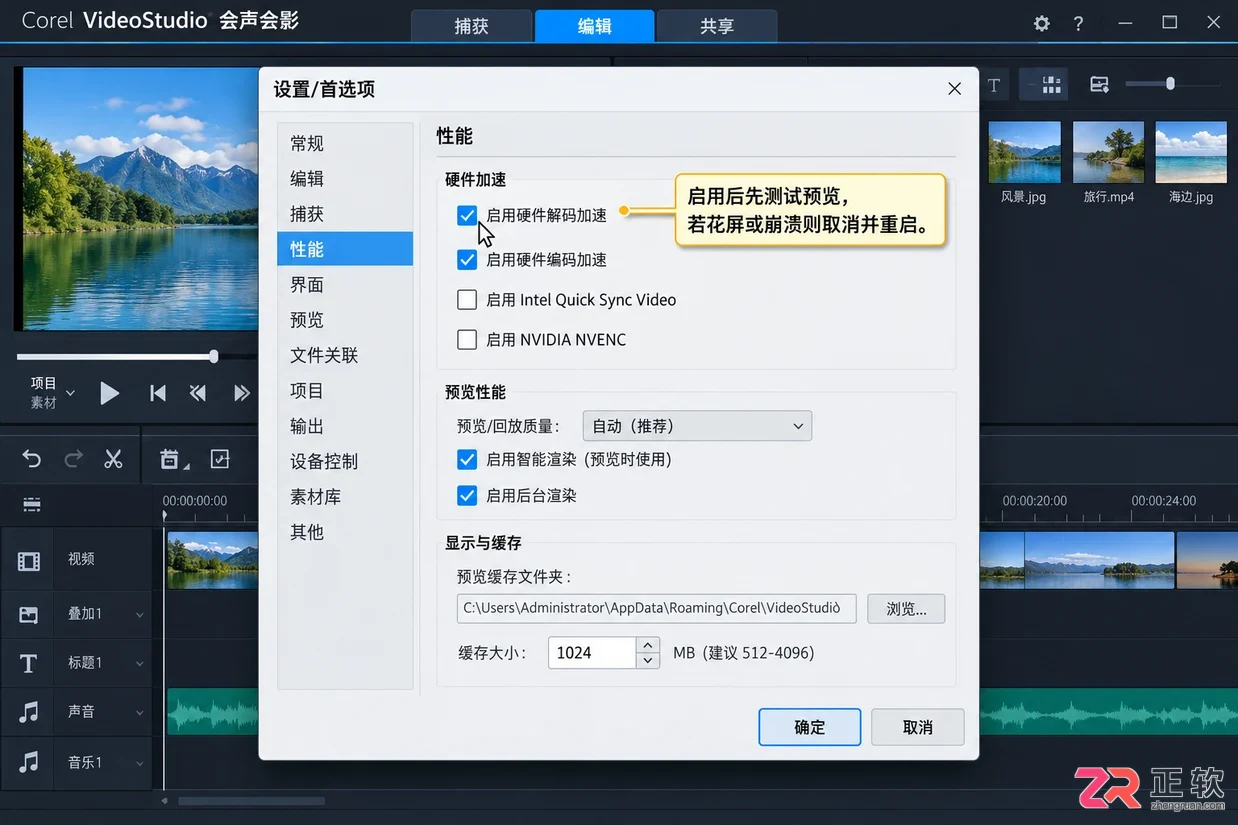This screenshot has height=825, width=1238.
Task: Click the preview scrubber slider handle
Action: 213,356
